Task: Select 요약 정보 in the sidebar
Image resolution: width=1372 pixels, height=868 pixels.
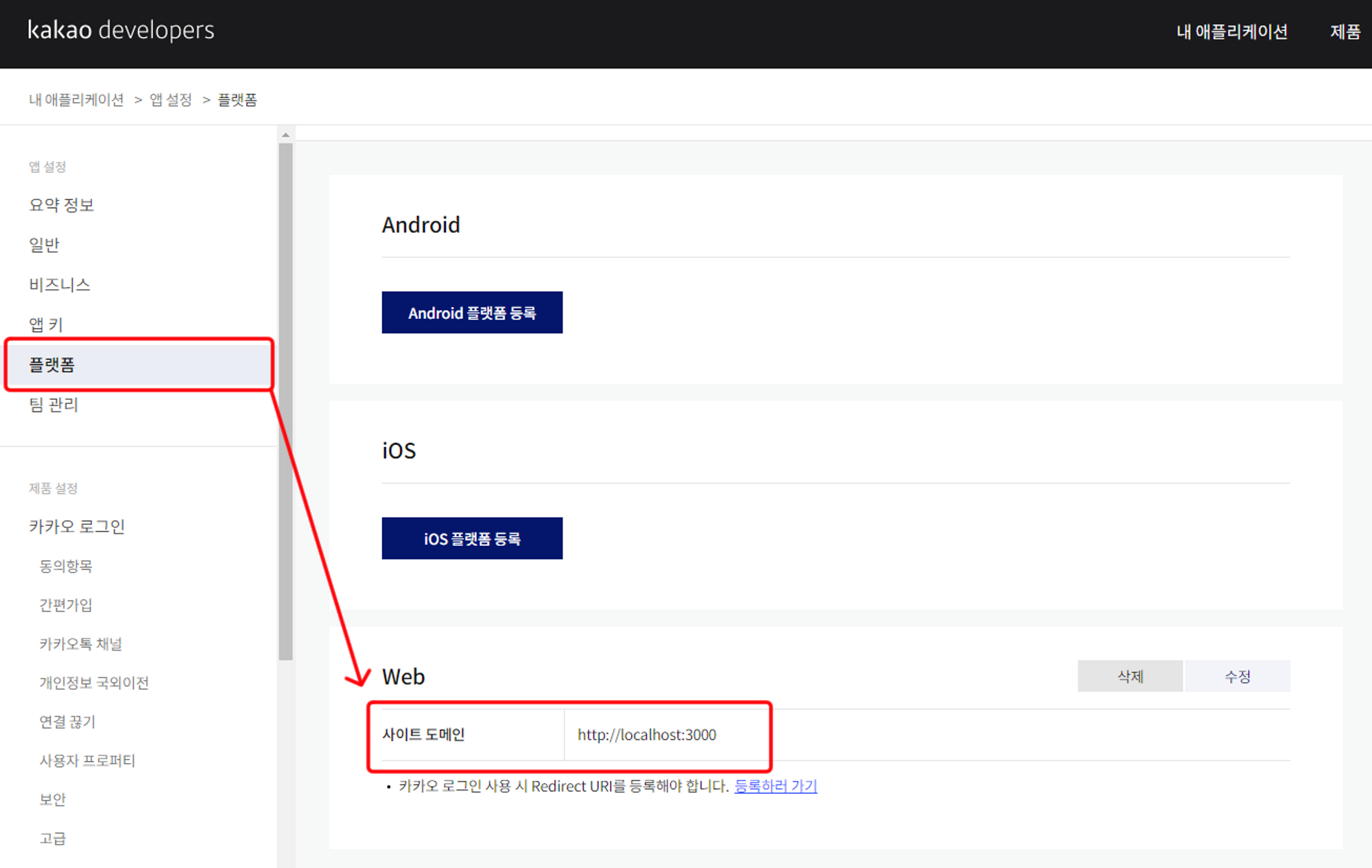Action: tap(61, 205)
